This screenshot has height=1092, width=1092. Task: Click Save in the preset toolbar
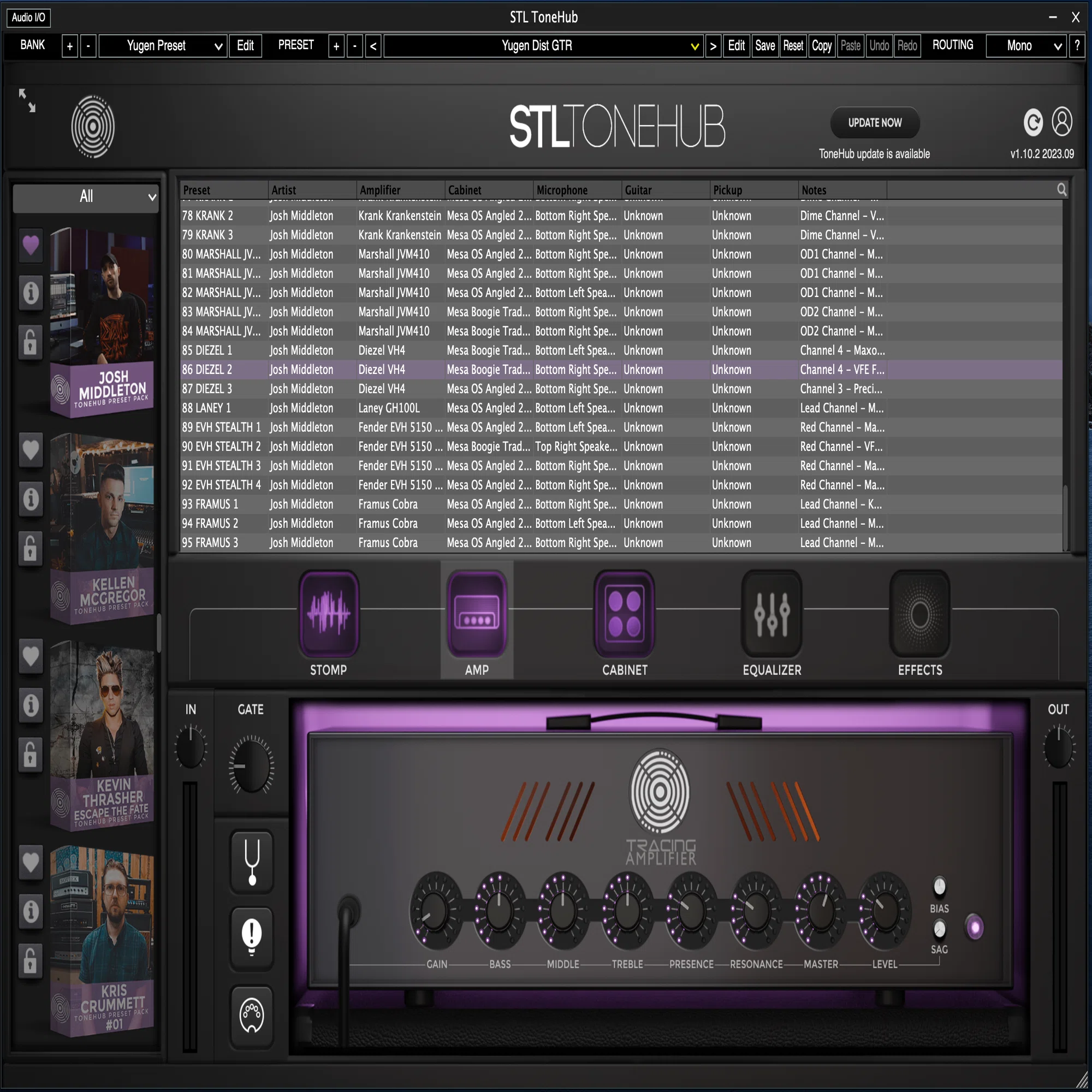(765, 46)
